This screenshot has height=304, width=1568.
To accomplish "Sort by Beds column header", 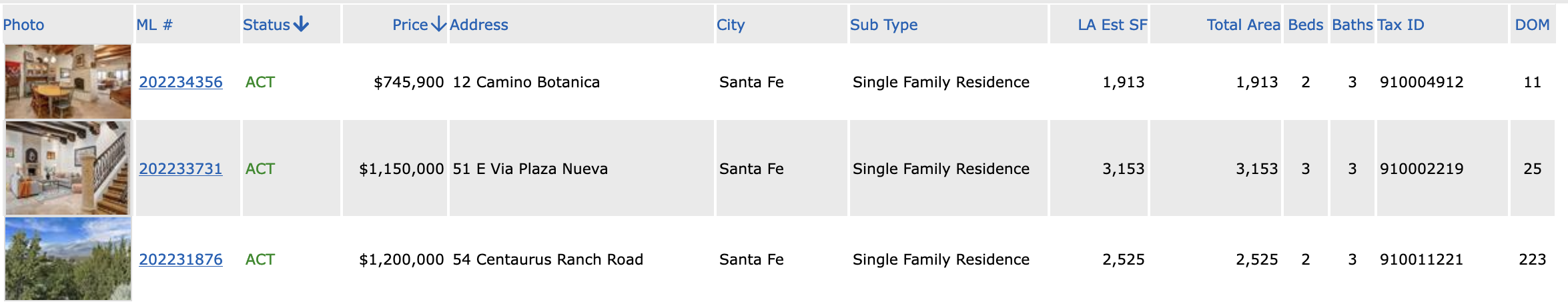I will [x=1306, y=25].
